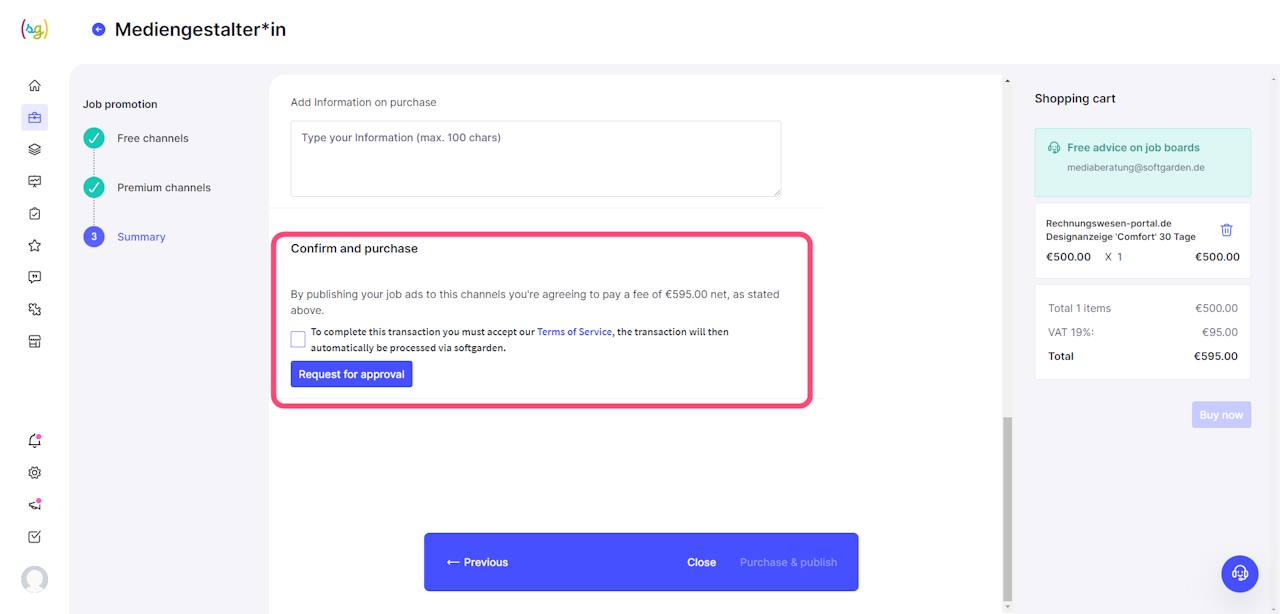This screenshot has width=1280, height=614.
Task: Open the settings gear icon
Action: (x=35, y=473)
